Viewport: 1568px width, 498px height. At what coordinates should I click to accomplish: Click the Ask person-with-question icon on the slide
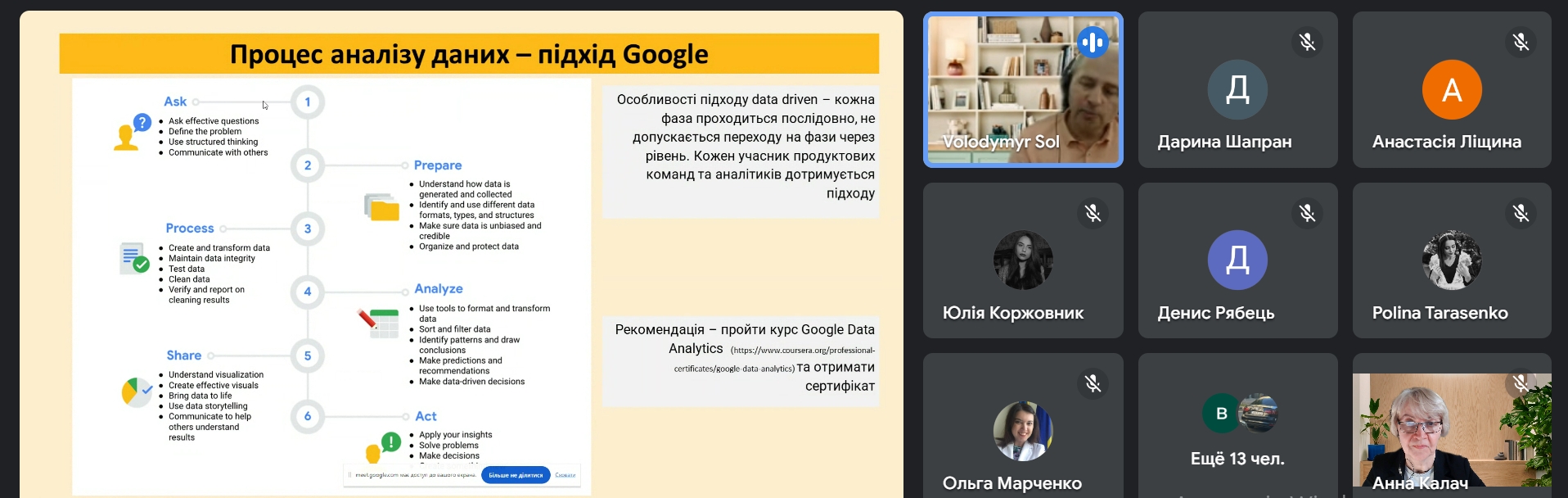pos(132,133)
